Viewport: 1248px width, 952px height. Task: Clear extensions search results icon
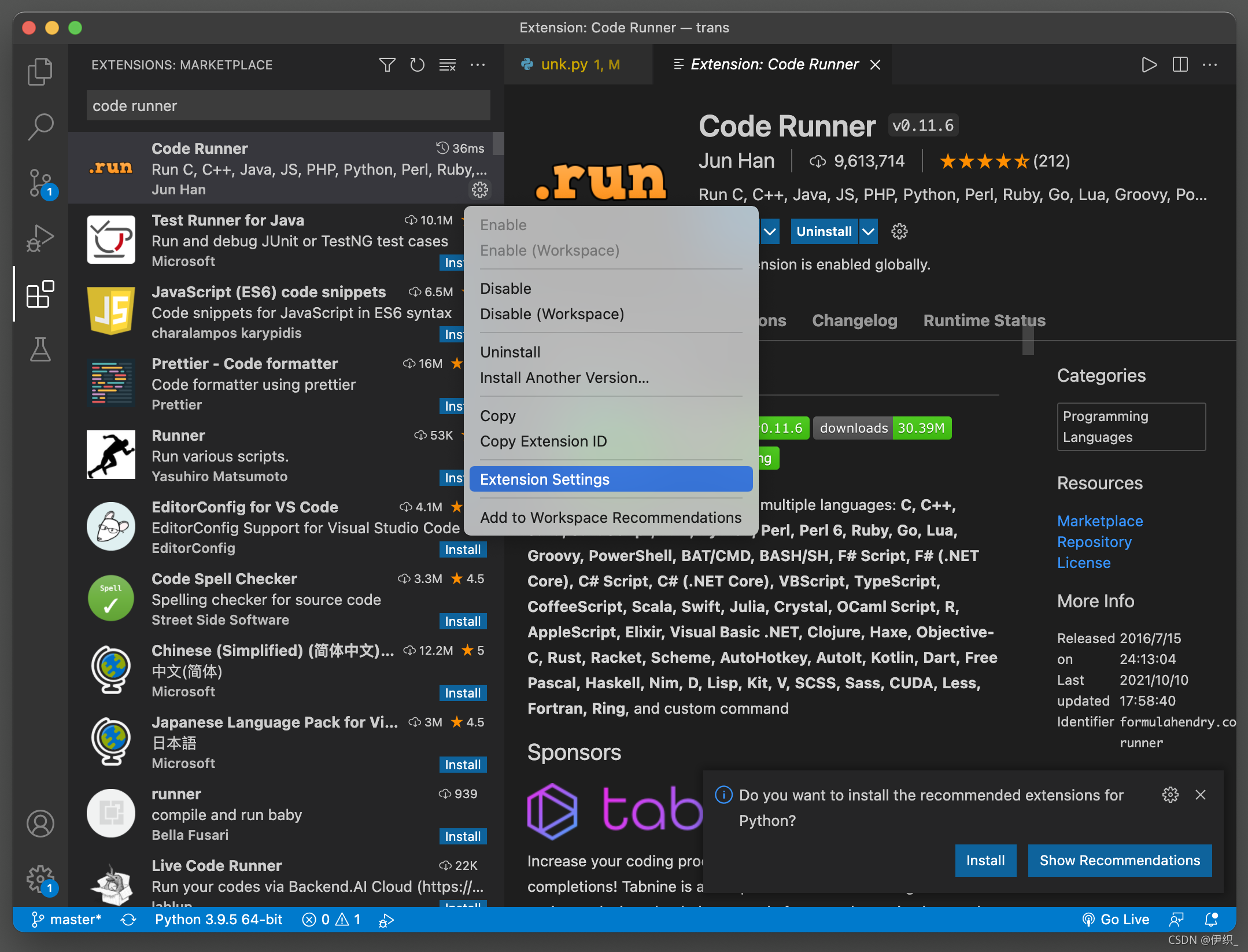point(447,65)
